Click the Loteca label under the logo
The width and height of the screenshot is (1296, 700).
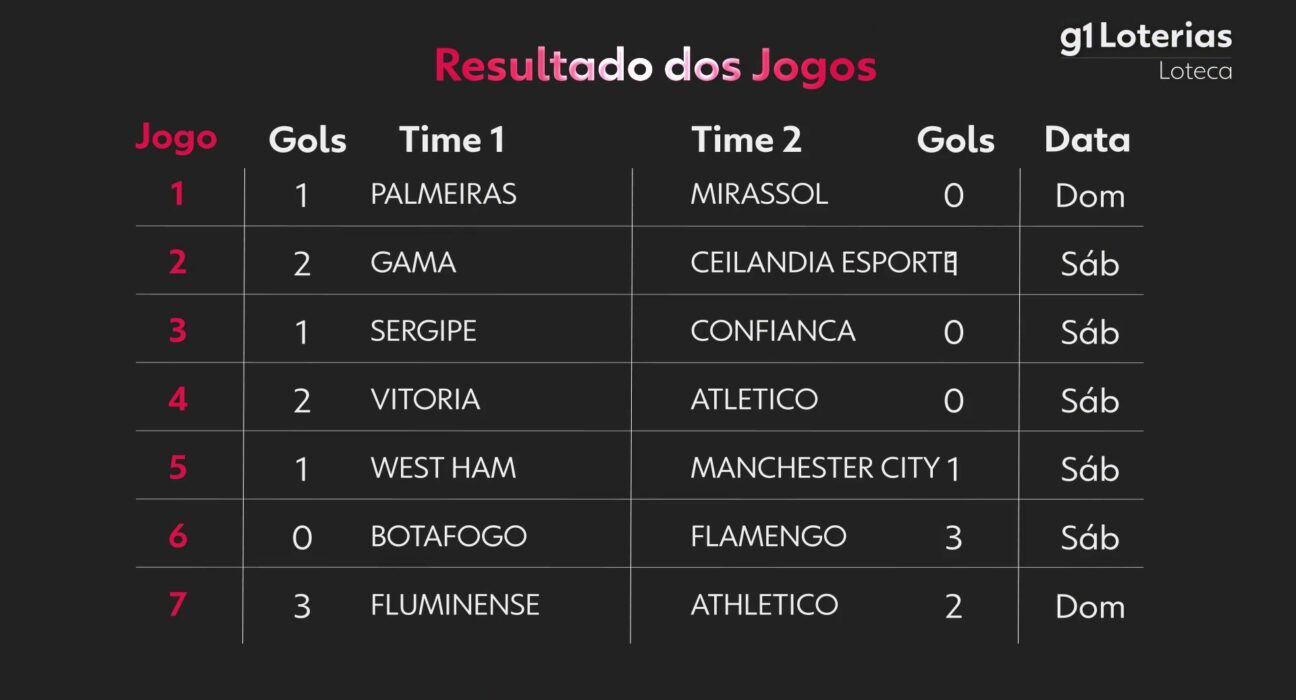1195,72
